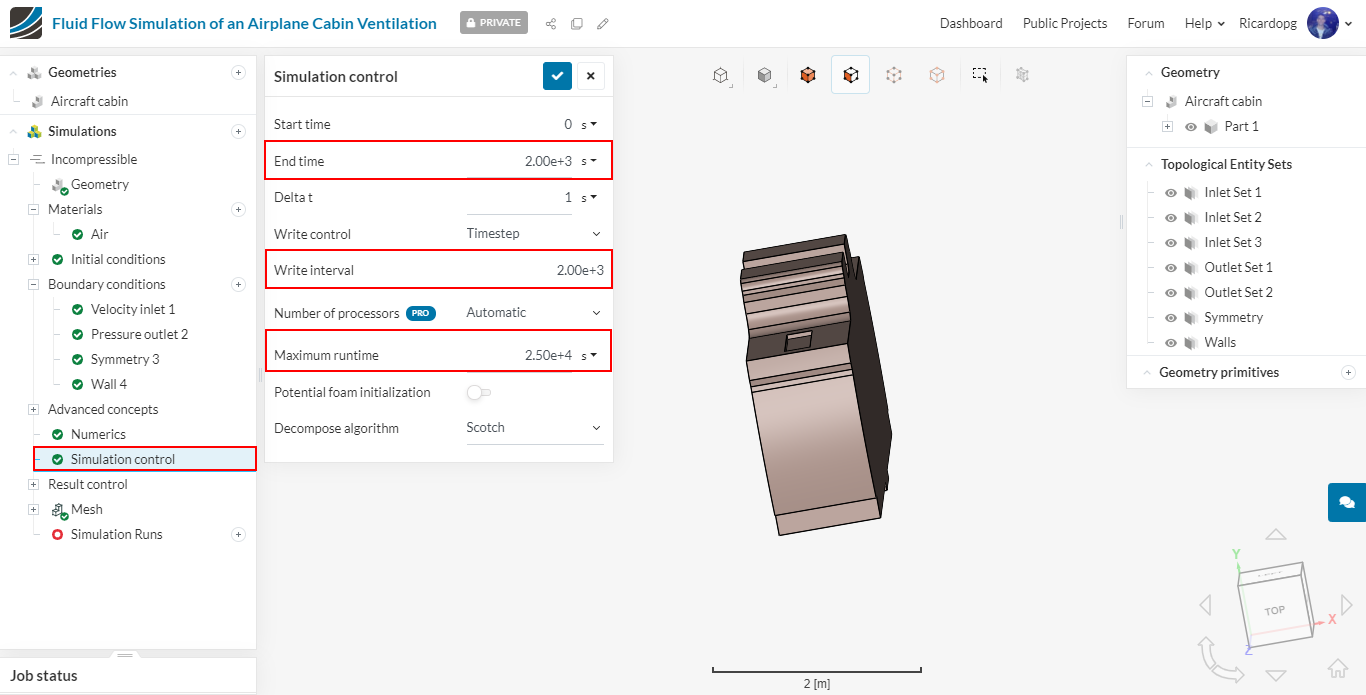Click the home view reset icon
This screenshot has width=1366, height=695.
(1337, 669)
